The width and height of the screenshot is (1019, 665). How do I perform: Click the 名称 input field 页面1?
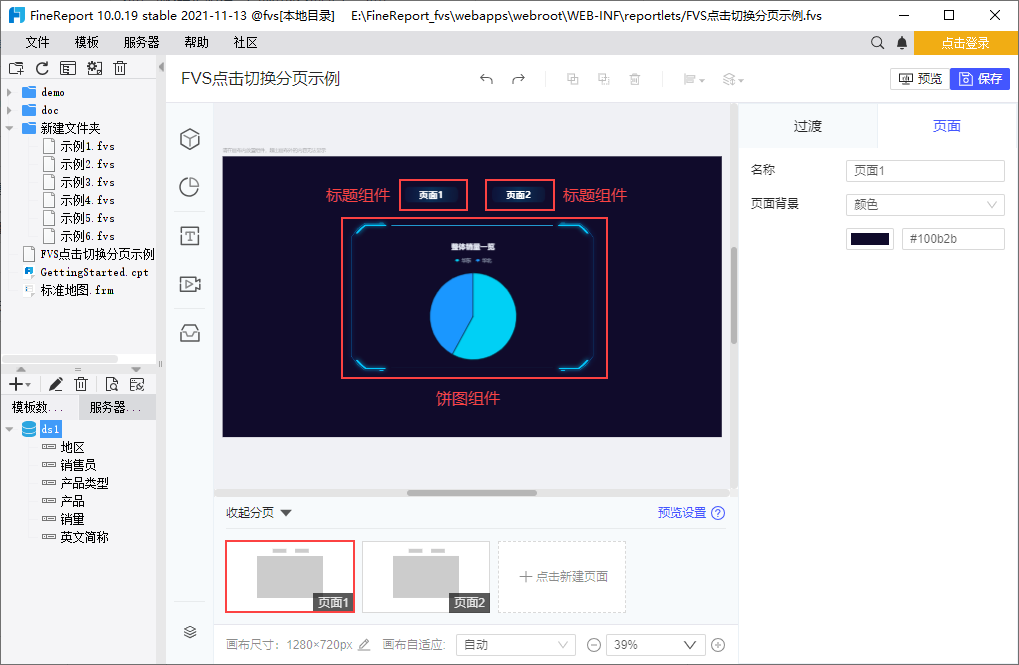point(925,171)
